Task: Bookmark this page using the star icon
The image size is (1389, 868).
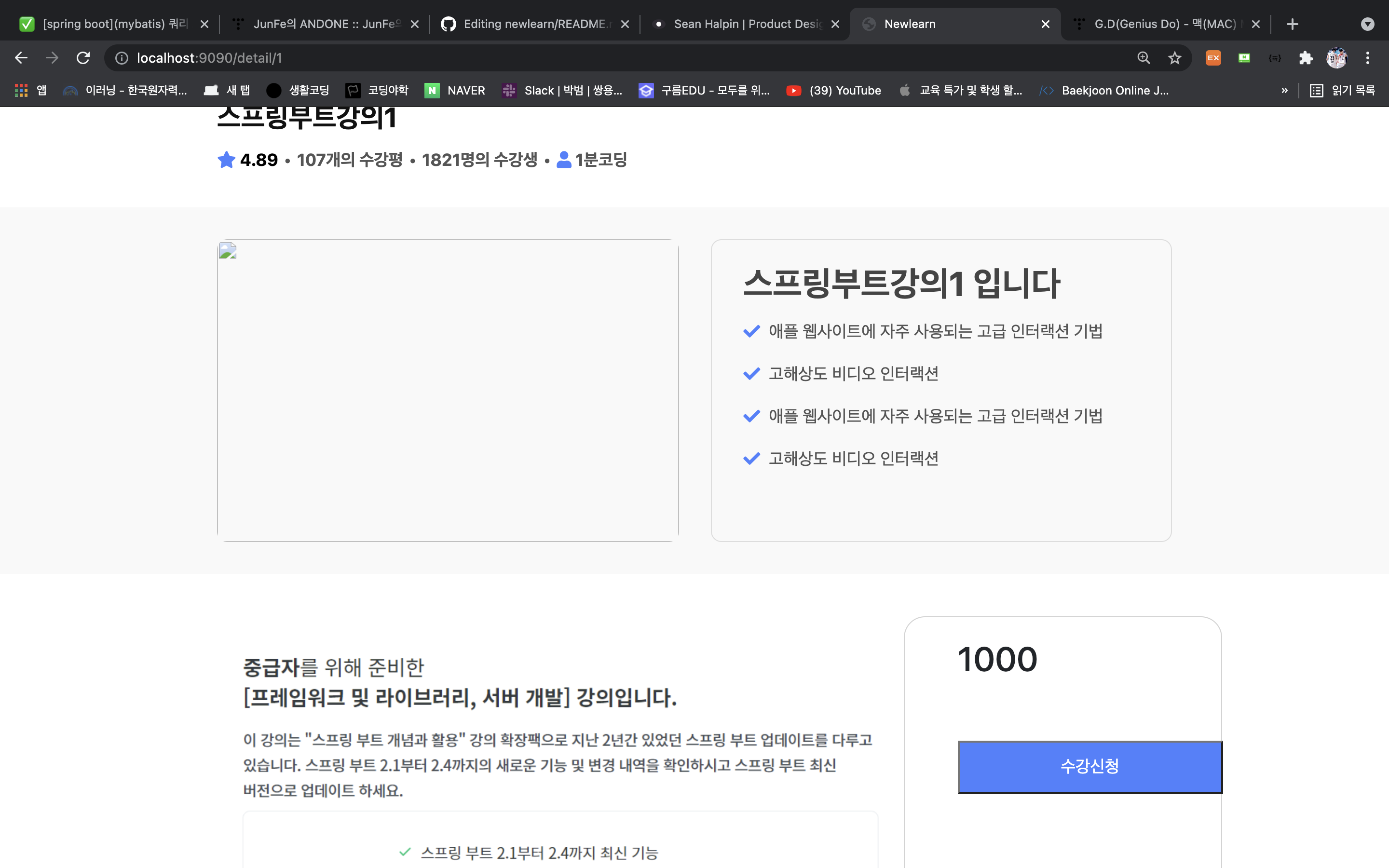Action: (1174, 57)
